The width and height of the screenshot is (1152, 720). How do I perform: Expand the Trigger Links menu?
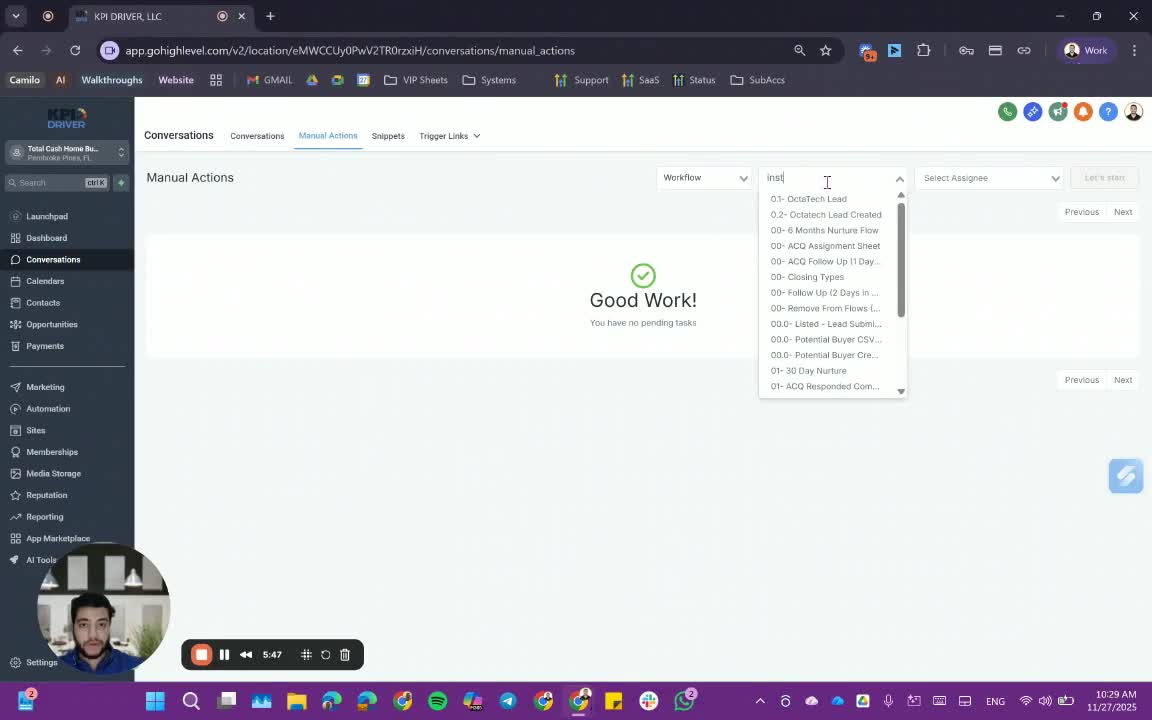coord(450,136)
